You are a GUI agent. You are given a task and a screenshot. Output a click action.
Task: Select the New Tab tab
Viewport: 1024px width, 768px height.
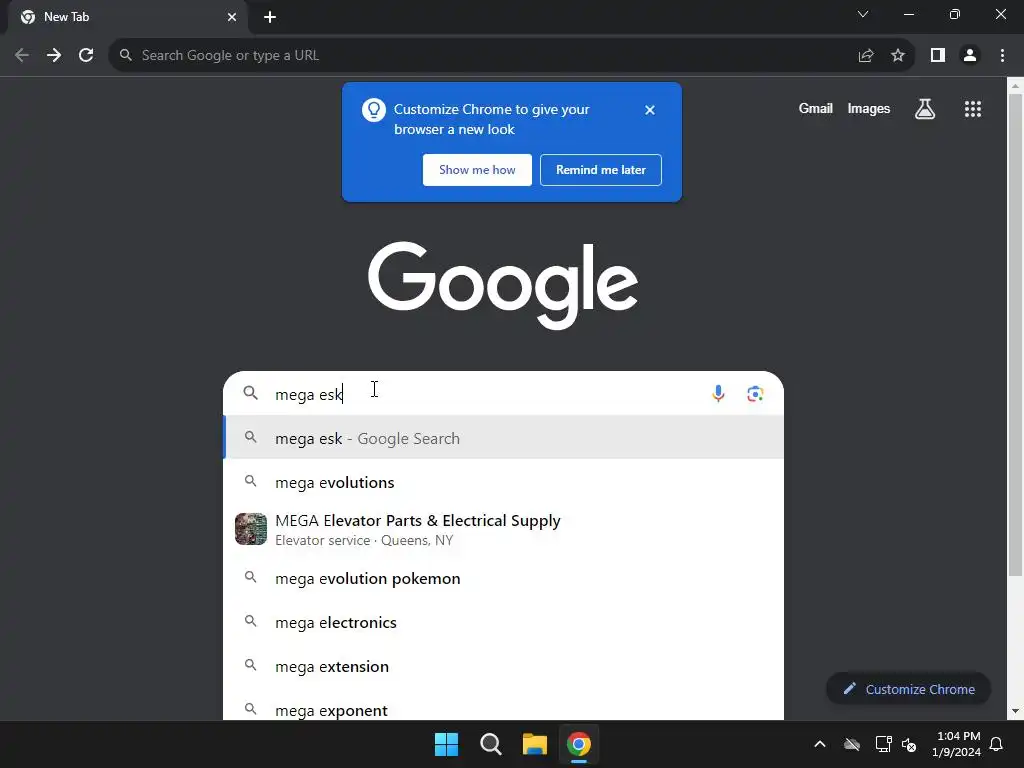tap(128, 17)
